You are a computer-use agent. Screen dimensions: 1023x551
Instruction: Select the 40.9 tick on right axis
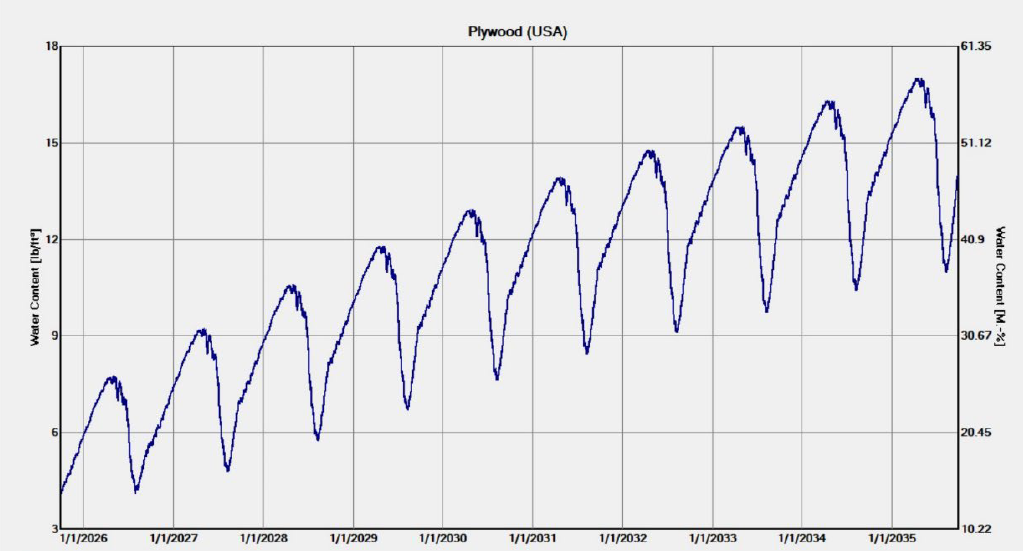(972, 239)
